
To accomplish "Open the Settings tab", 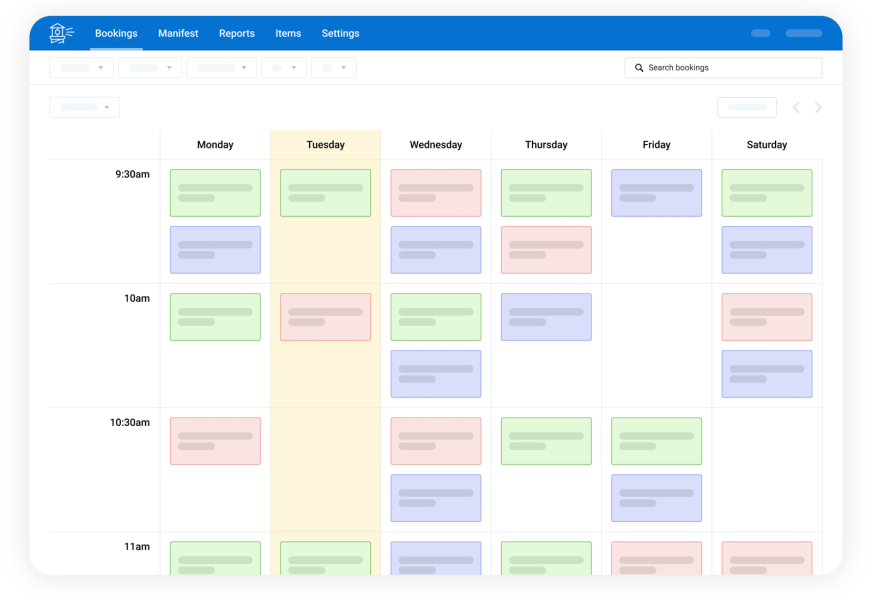I will [340, 33].
